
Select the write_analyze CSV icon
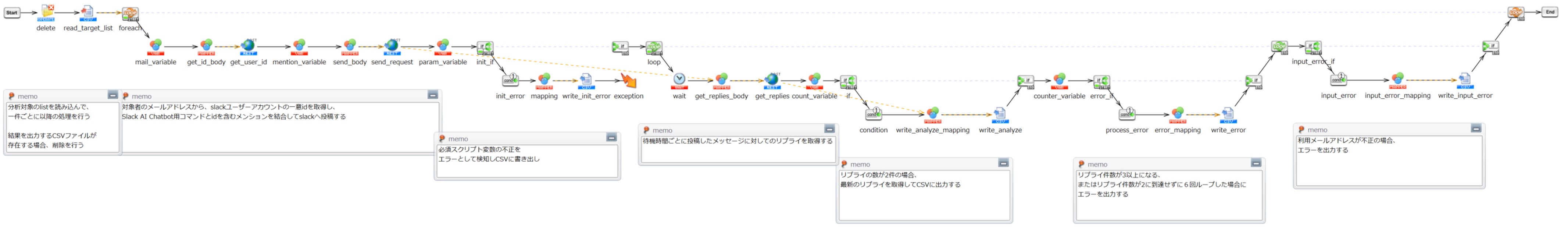point(1000,114)
